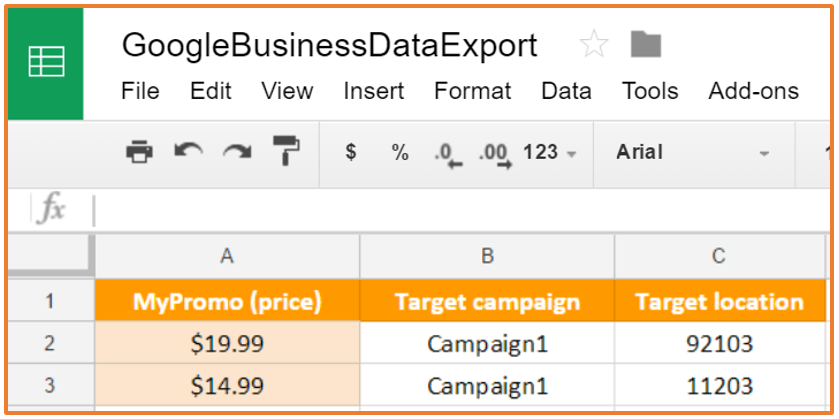Format as percent
The image size is (839, 419).
[400, 153]
